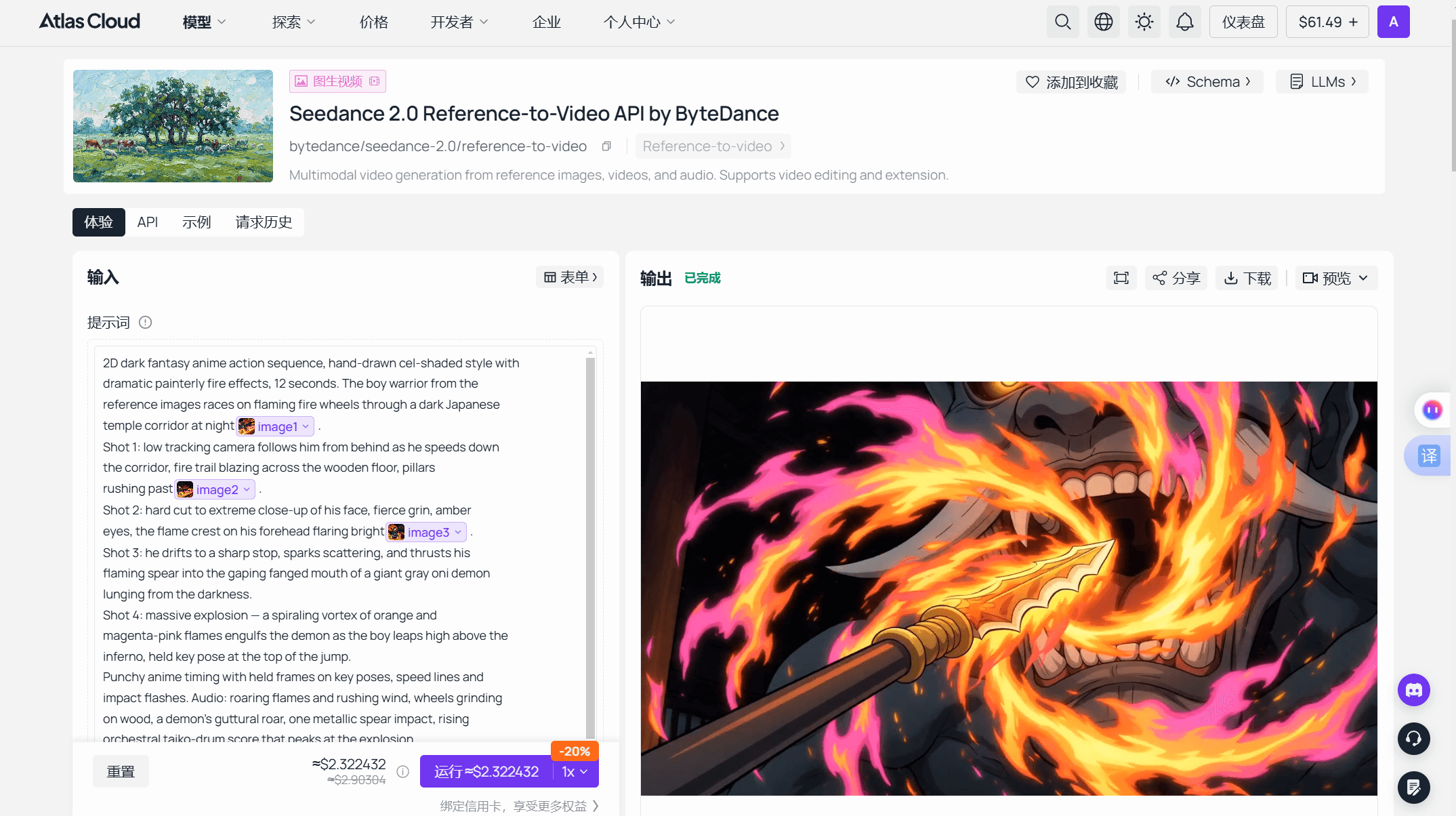
Task: Open the notifications bell
Action: (1184, 22)
